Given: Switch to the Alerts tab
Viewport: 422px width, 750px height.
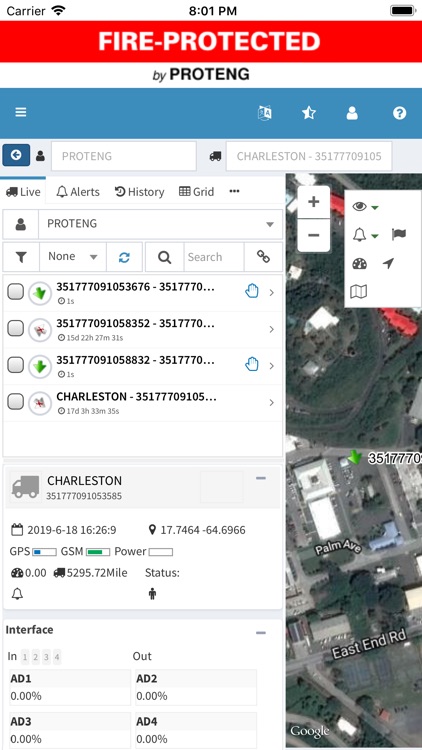Looking at the screenshot, I should click(78, 192).
